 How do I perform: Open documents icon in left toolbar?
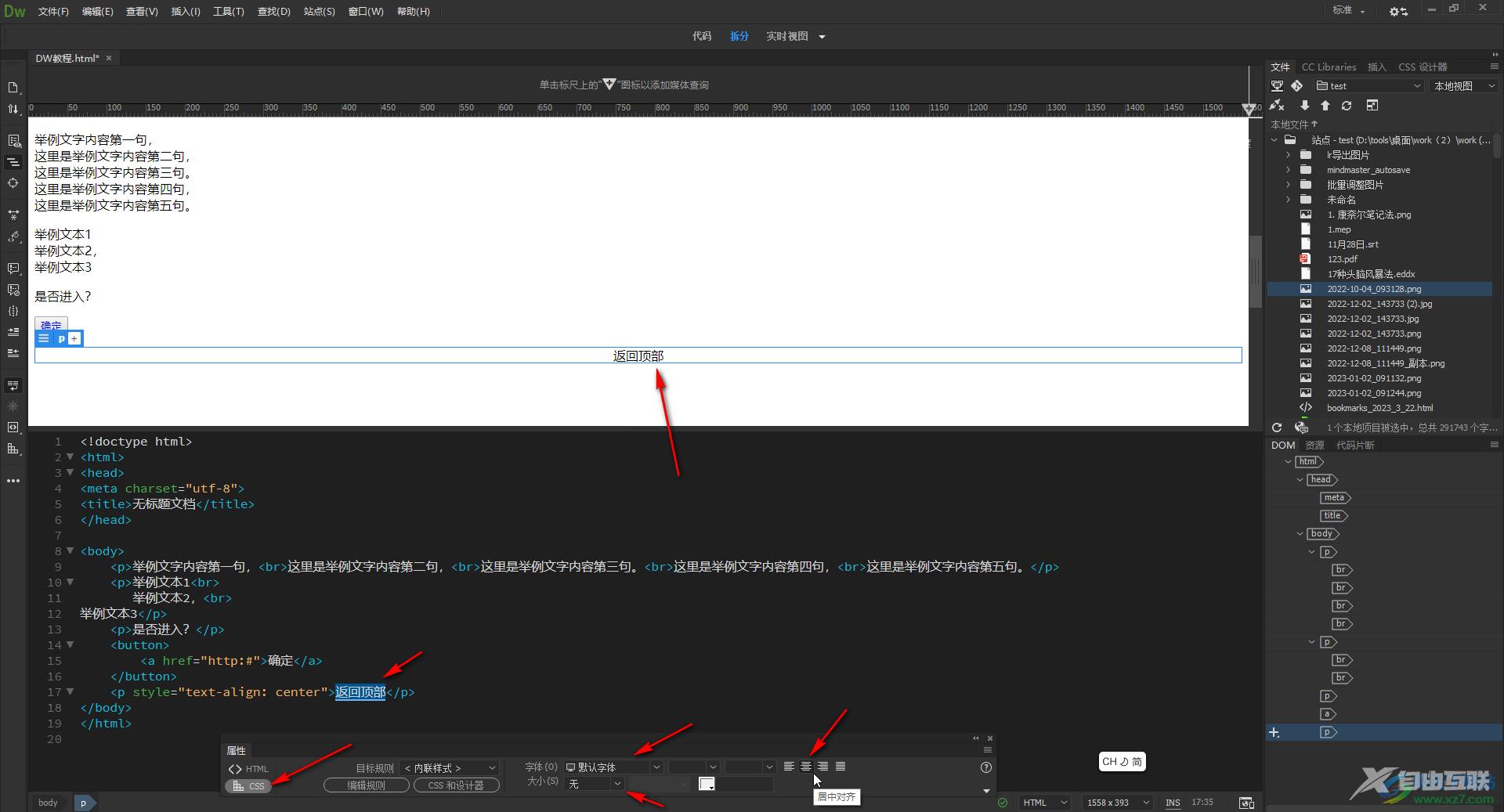coord(13,88)
